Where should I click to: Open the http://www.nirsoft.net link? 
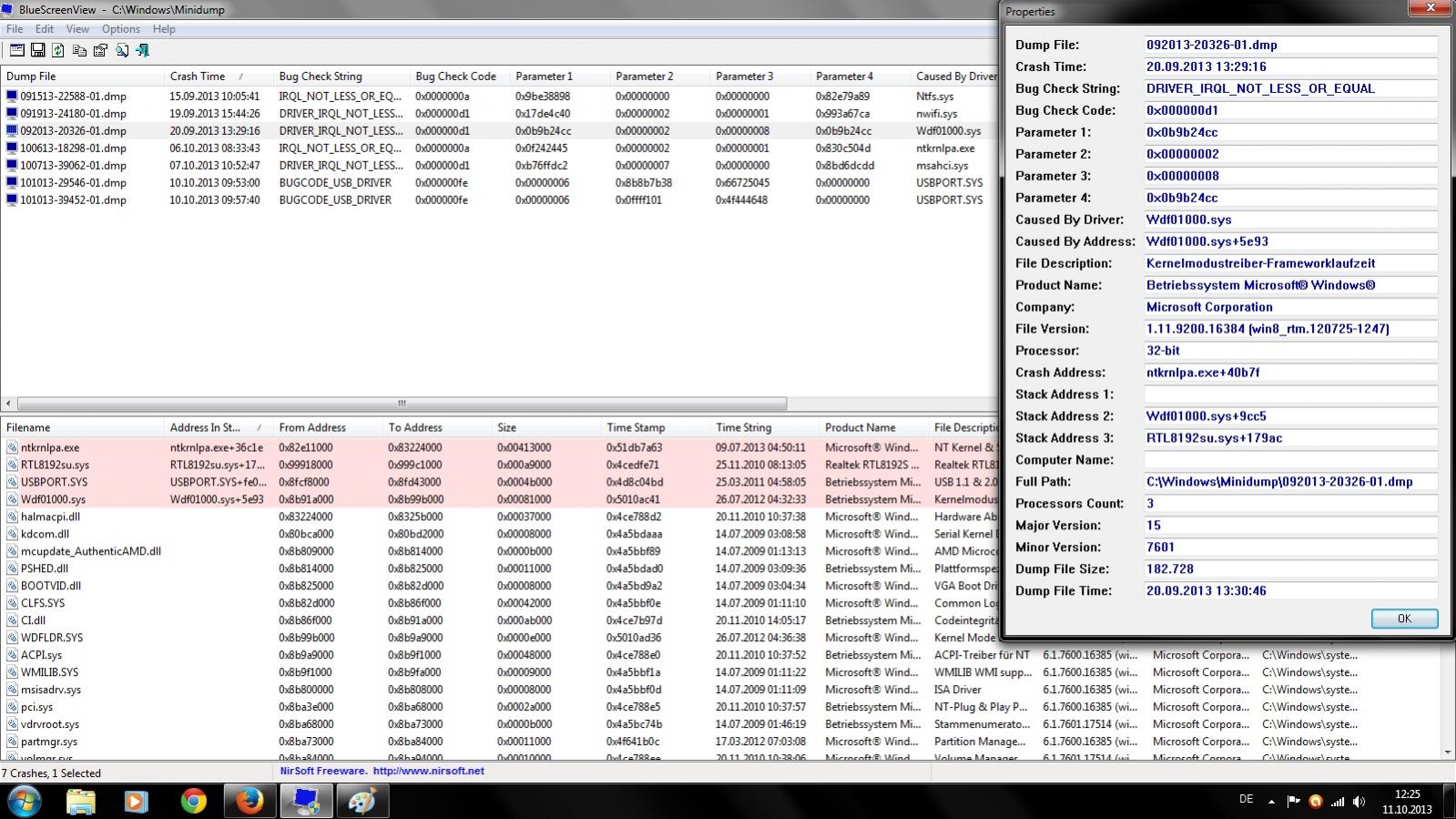(x=428, y=771)
